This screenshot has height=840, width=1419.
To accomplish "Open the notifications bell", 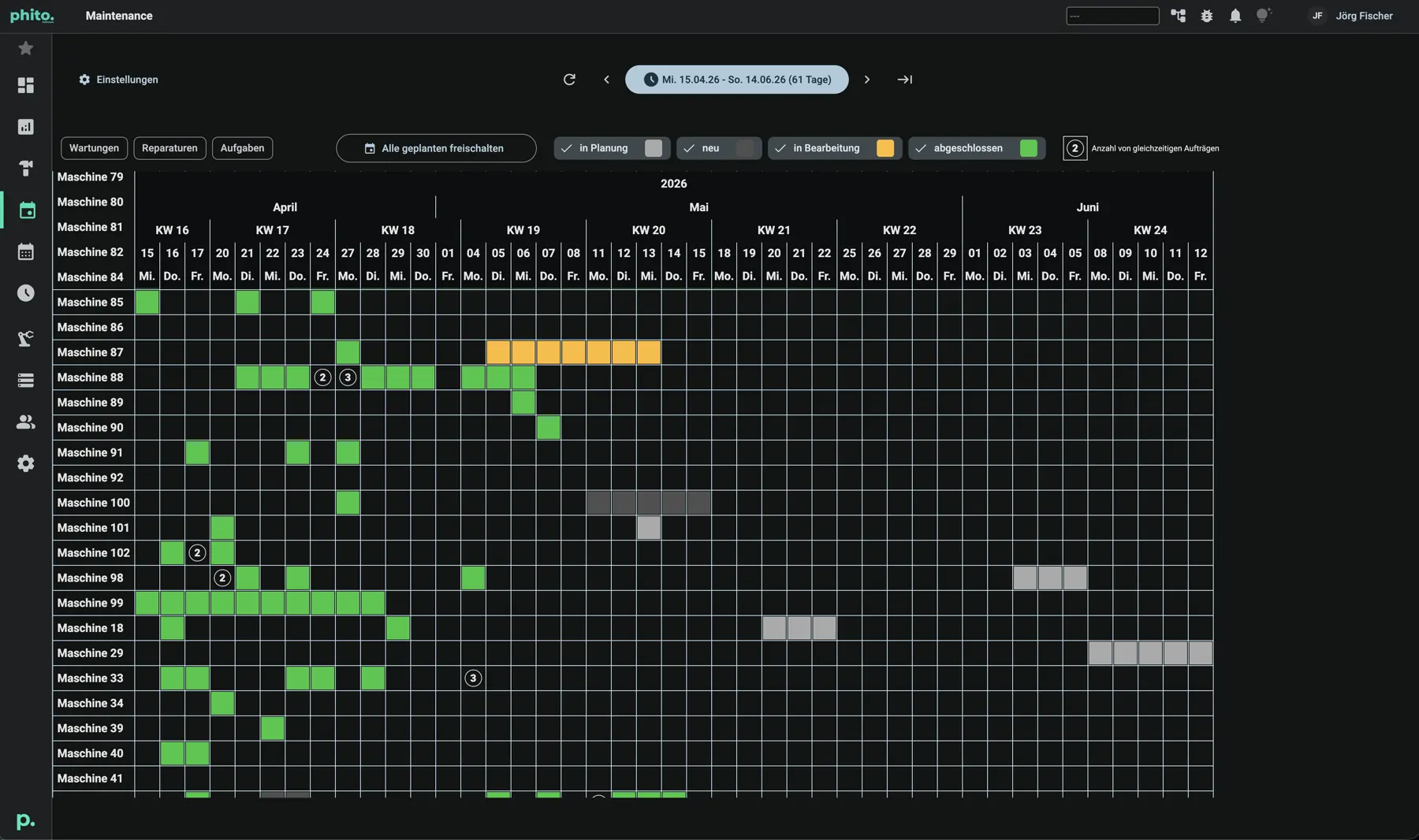I will coord(1235,16).
